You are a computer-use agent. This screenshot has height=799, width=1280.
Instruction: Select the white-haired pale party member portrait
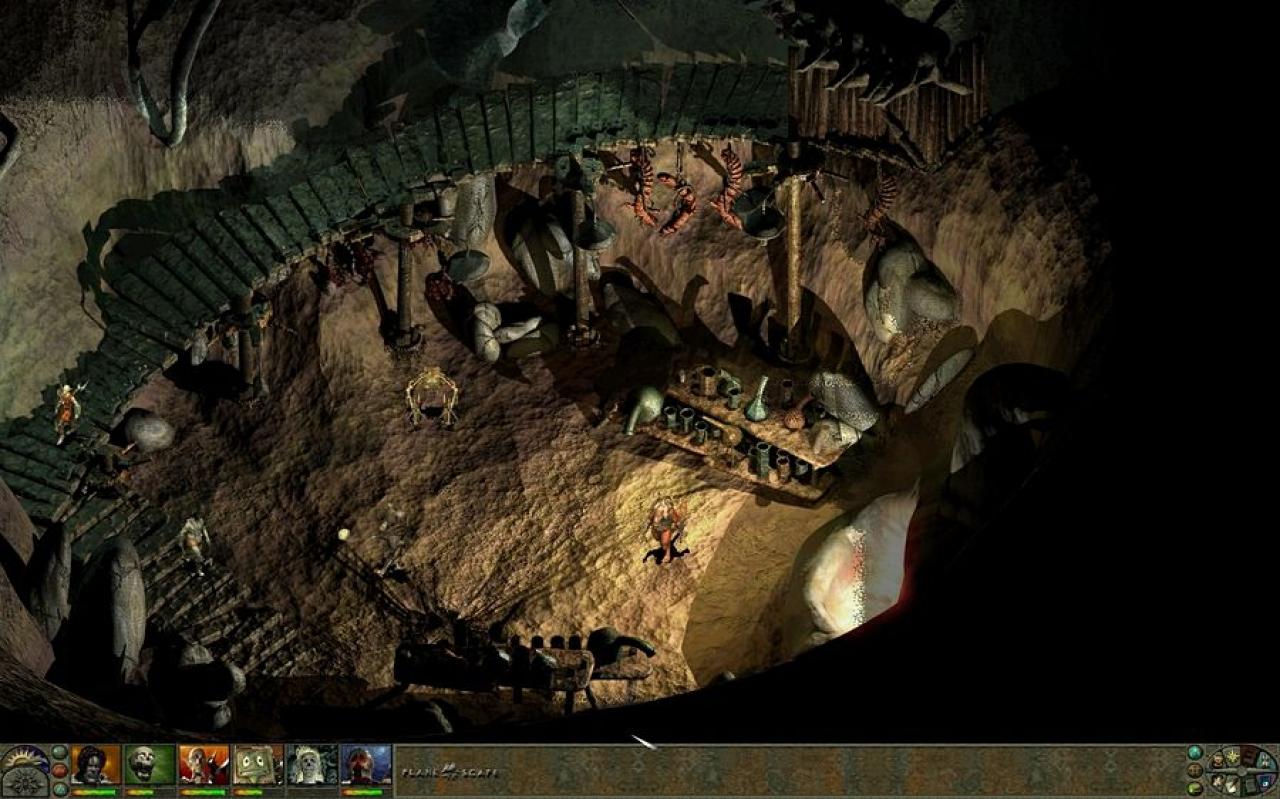(x=312, y=765)
